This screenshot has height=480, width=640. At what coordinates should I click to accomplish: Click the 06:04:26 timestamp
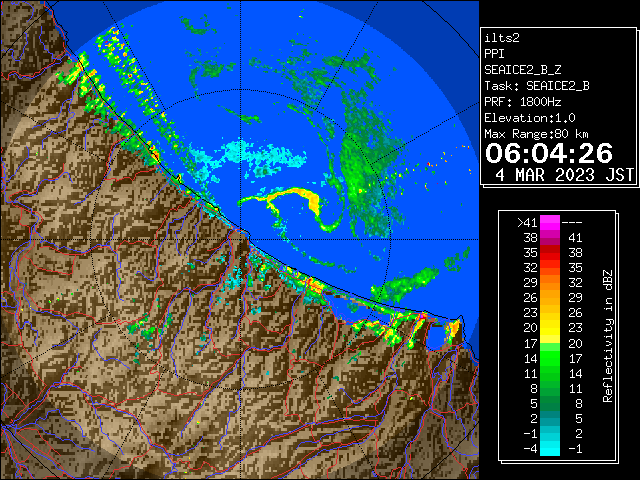[x=549, y=153]
